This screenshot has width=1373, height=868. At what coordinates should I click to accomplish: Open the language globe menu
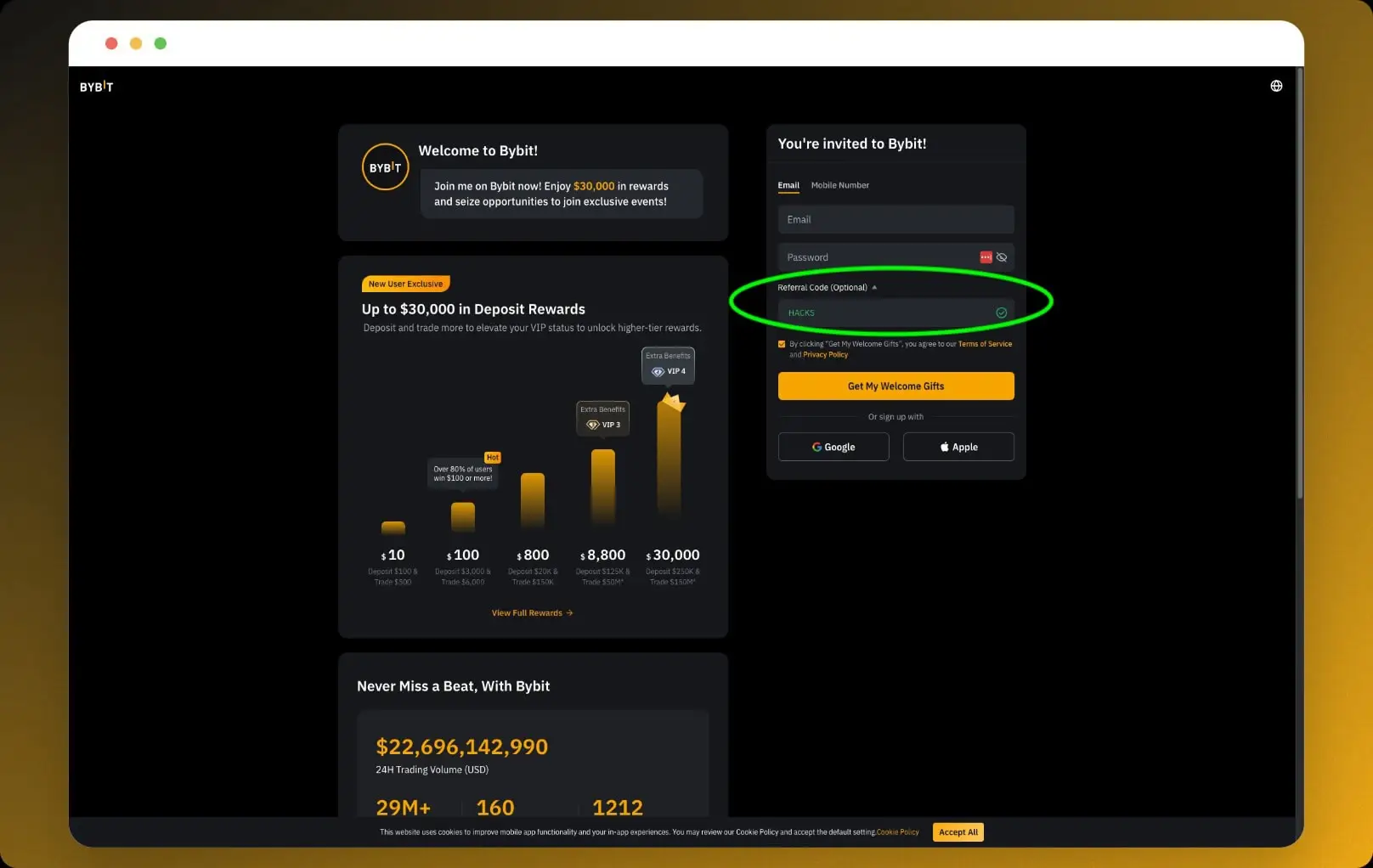[1276, 86]
